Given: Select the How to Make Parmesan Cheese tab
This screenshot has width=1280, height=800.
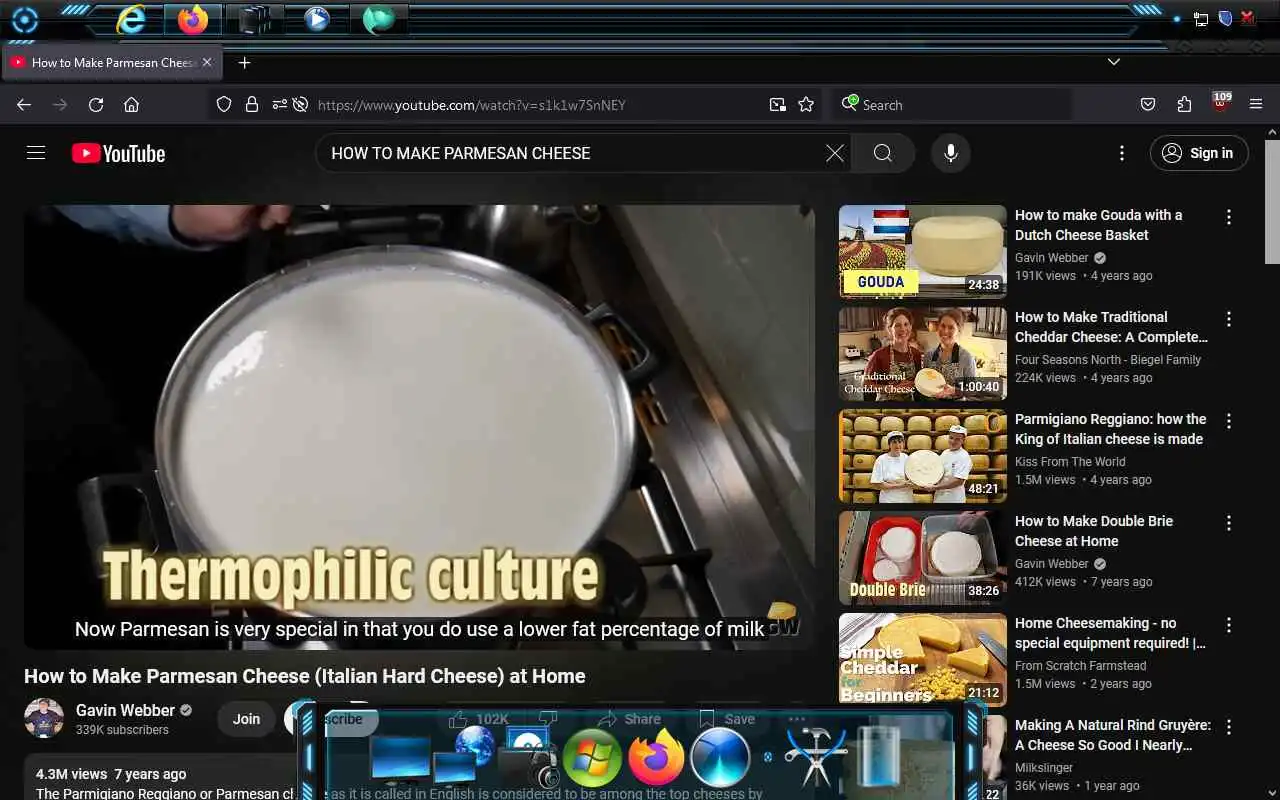Looking at the screenshot, I should 112,62.
